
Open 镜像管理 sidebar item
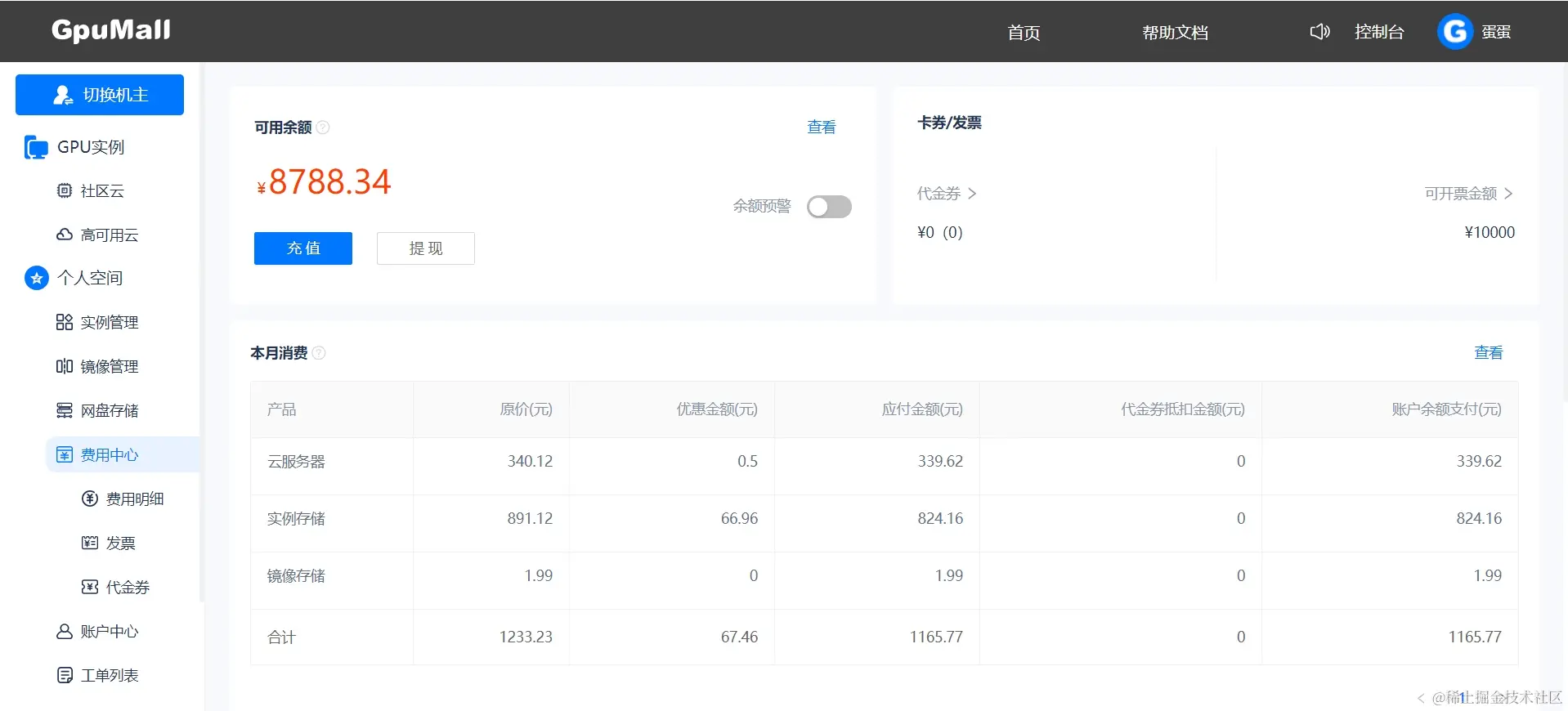110,366
